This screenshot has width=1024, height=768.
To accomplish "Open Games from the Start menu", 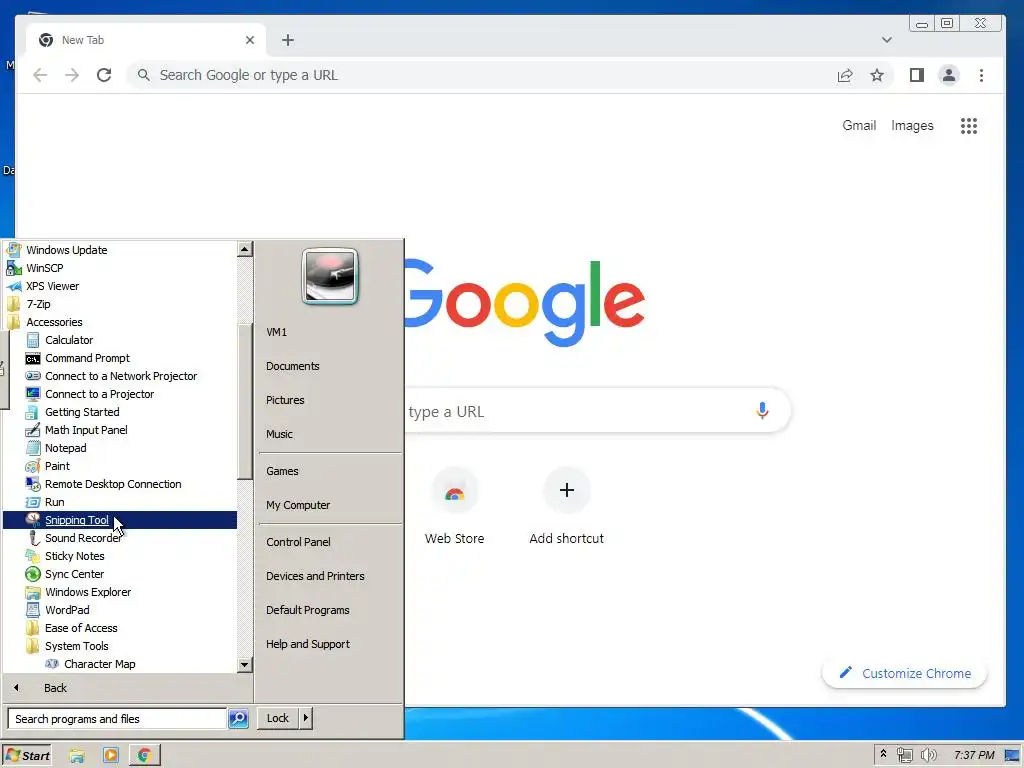I will (281, 471).
